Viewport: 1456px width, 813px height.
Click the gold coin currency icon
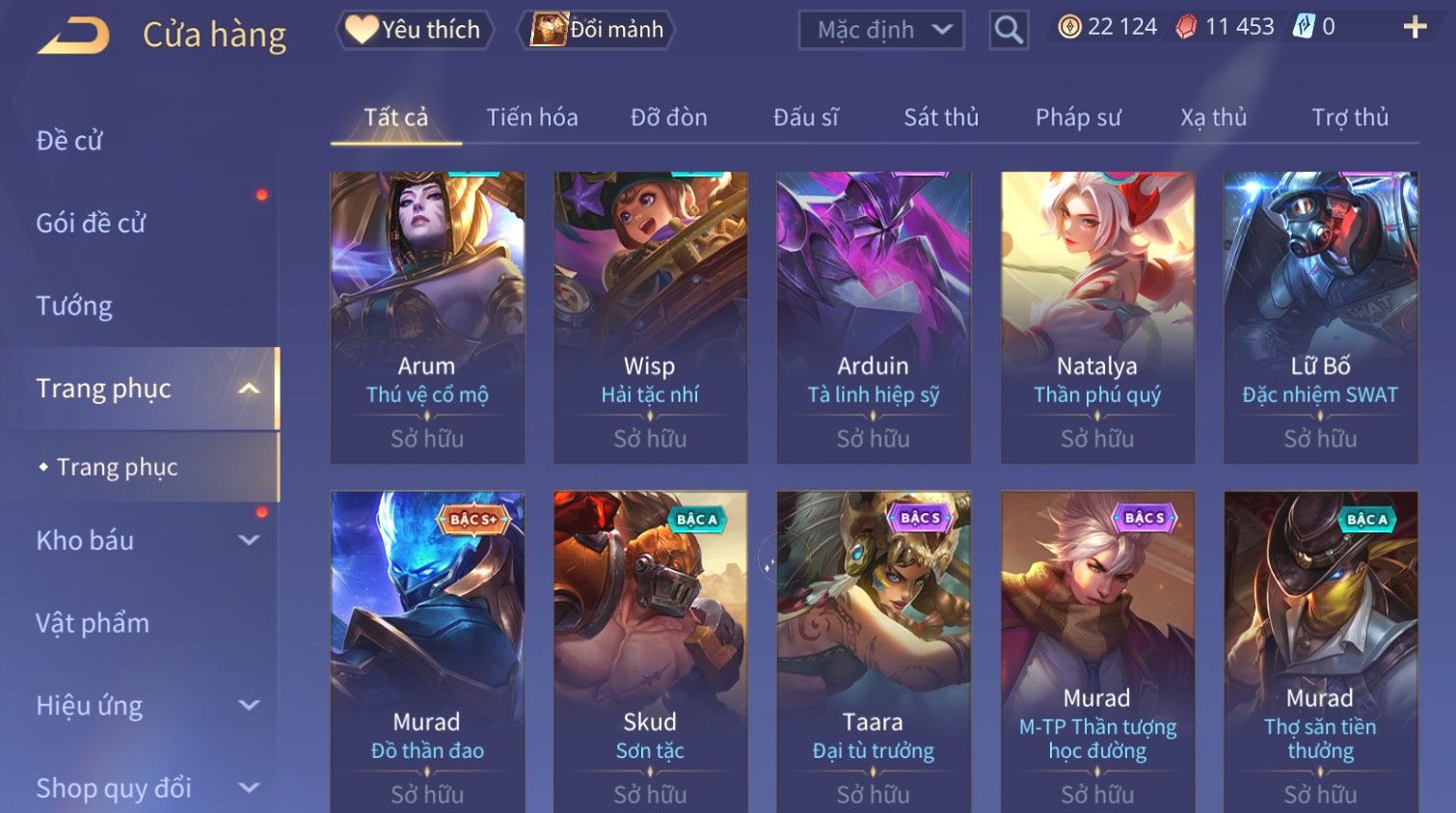[1069, 27]
